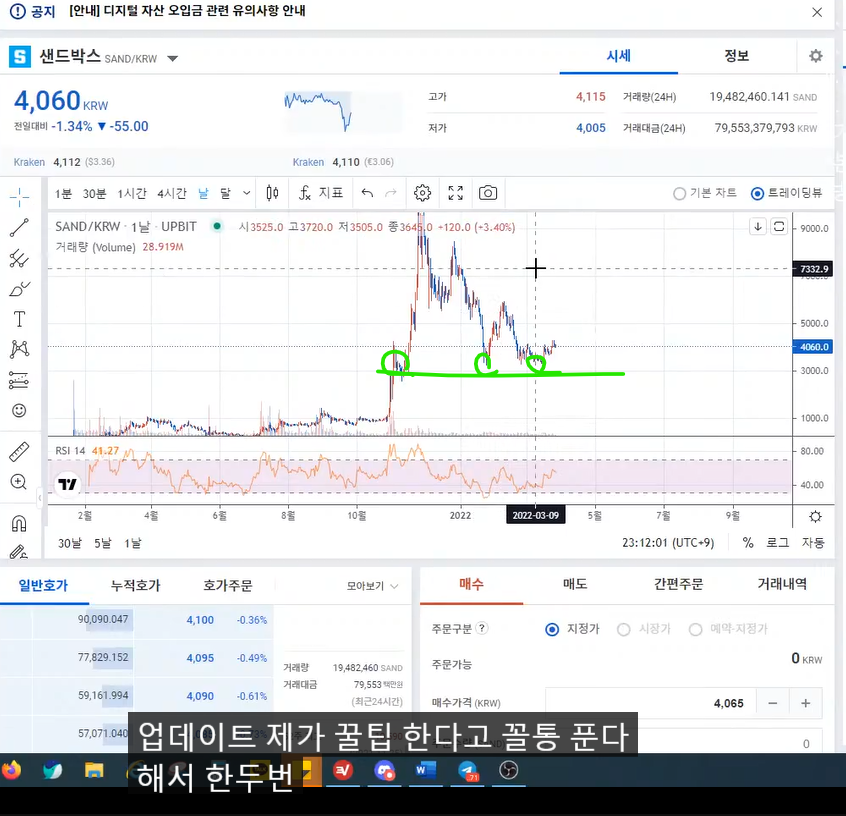Screen dimensions: 846x816
Task: Set chart interval to 달 (month)
Action: pyautogui.click(x=226, y=193)
